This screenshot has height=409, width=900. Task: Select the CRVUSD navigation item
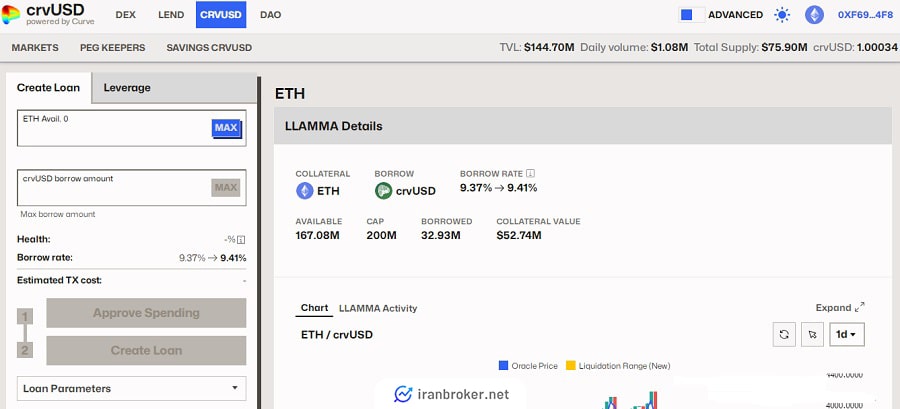tap(221, 15)
